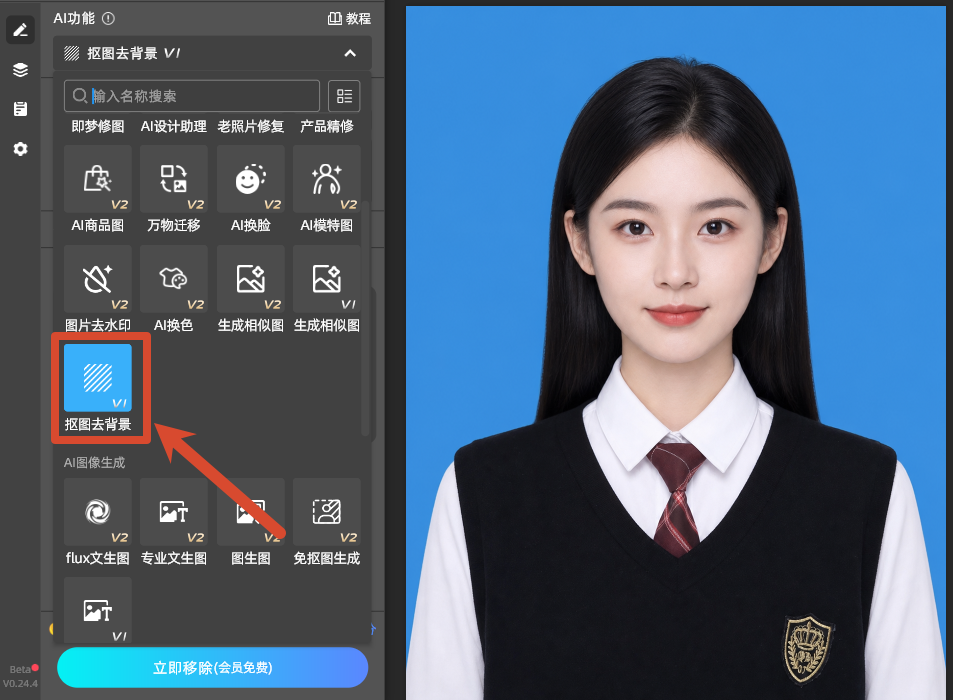Click the 输入名称搜索 search field
The width and height of the screenshot is (953, 700).
192,96
